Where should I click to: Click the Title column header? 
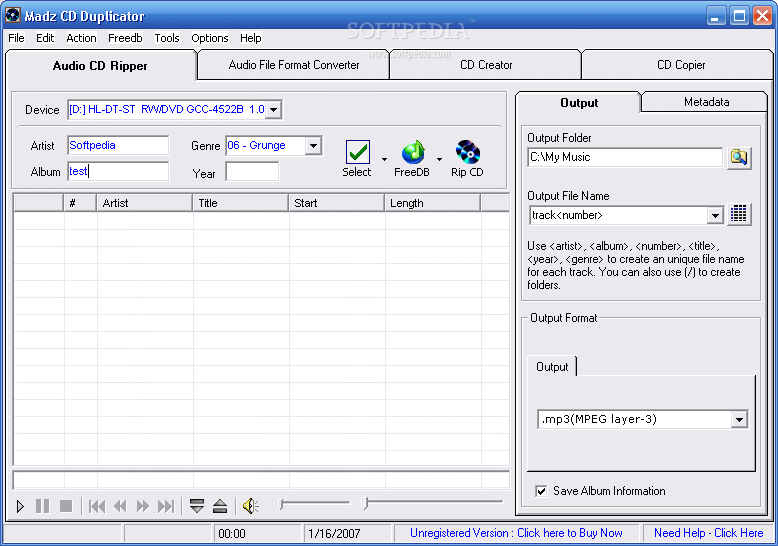click(x=241, y=203)
